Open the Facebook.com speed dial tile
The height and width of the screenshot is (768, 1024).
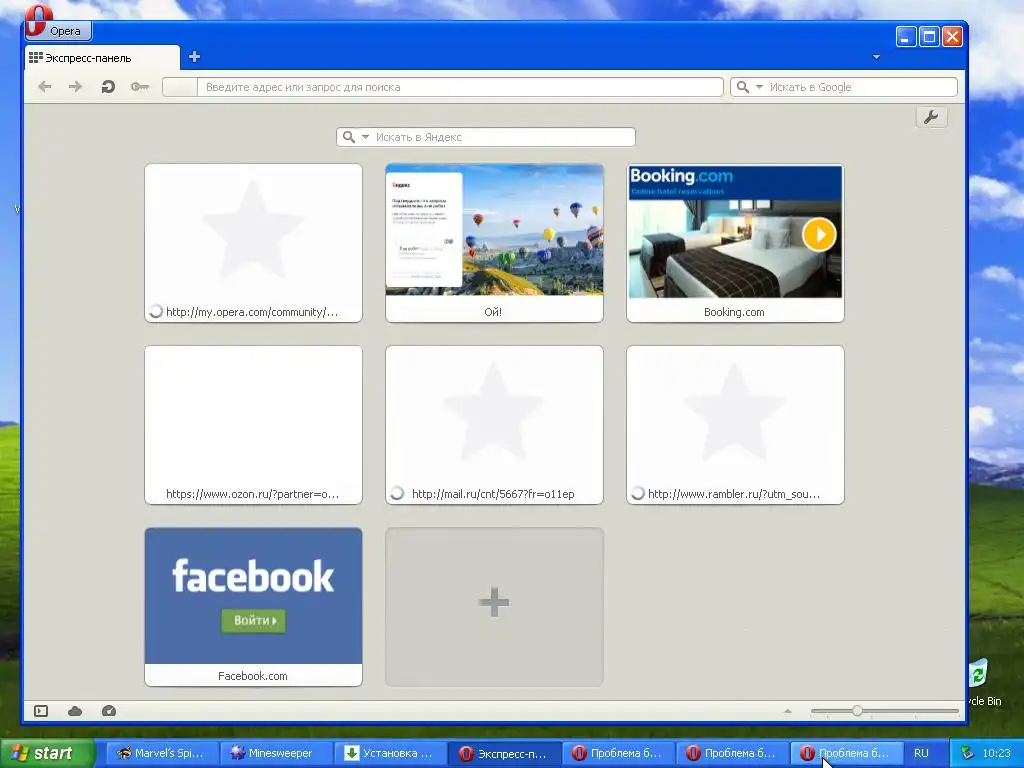[x=253, y=607]
